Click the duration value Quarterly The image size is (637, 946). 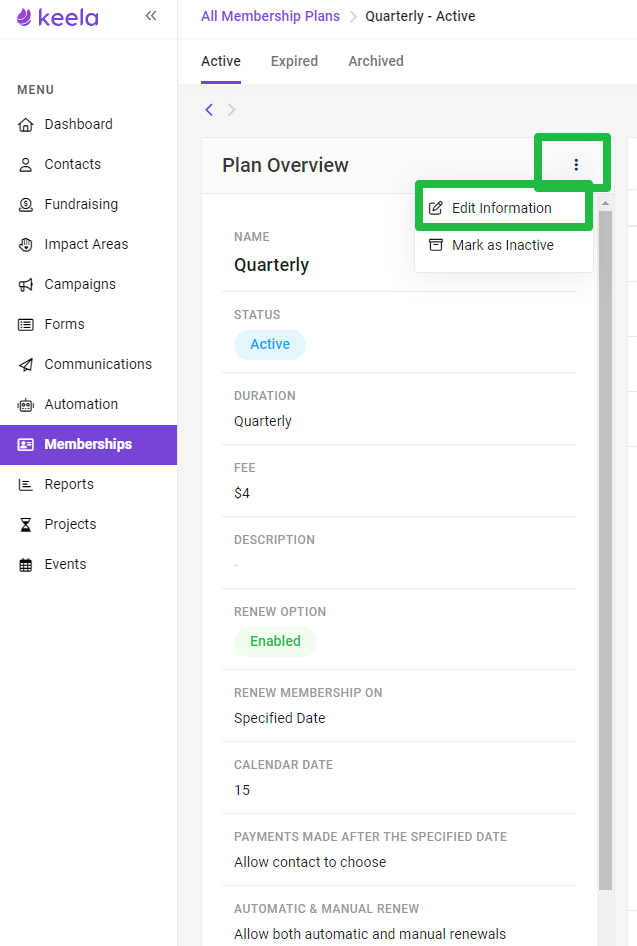(x=262, y=421)
